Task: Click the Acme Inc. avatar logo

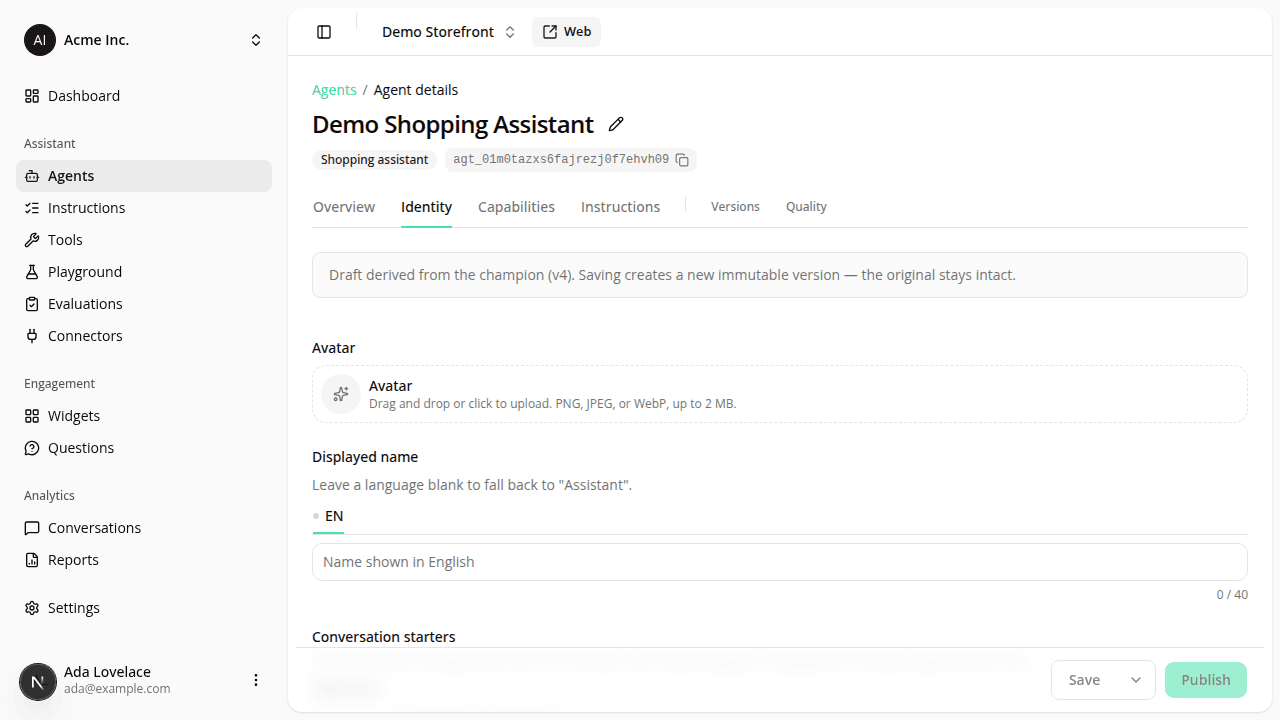Action: click(40, 40)
